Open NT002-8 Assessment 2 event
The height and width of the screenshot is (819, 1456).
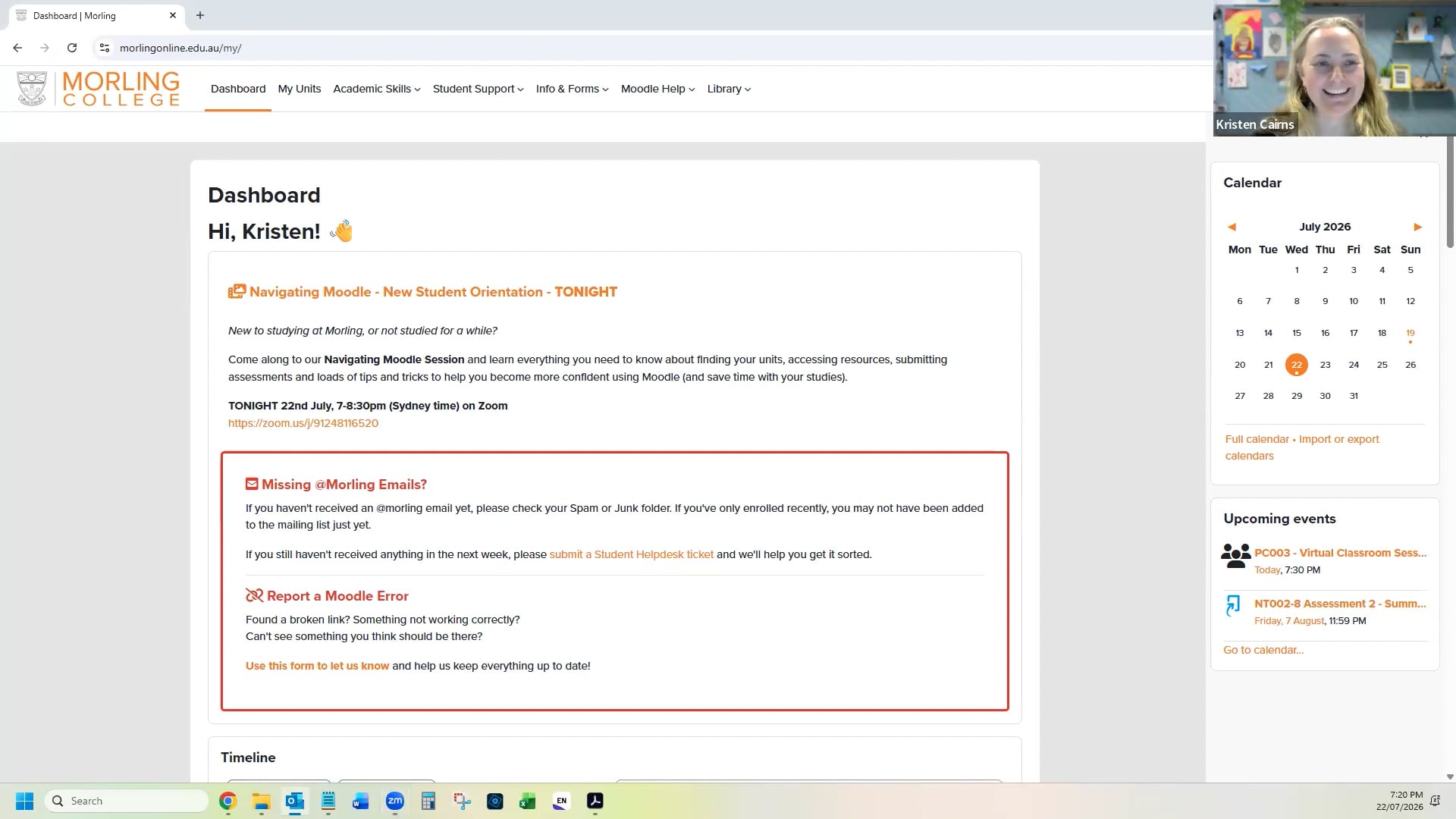[x=1340, y=604]
